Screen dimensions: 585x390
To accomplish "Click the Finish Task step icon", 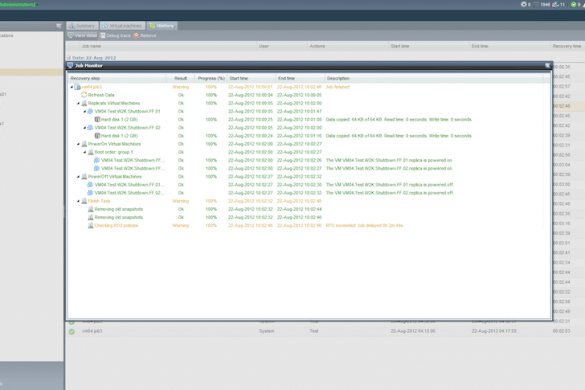I will pyautogui.click(x=84, y=201).
